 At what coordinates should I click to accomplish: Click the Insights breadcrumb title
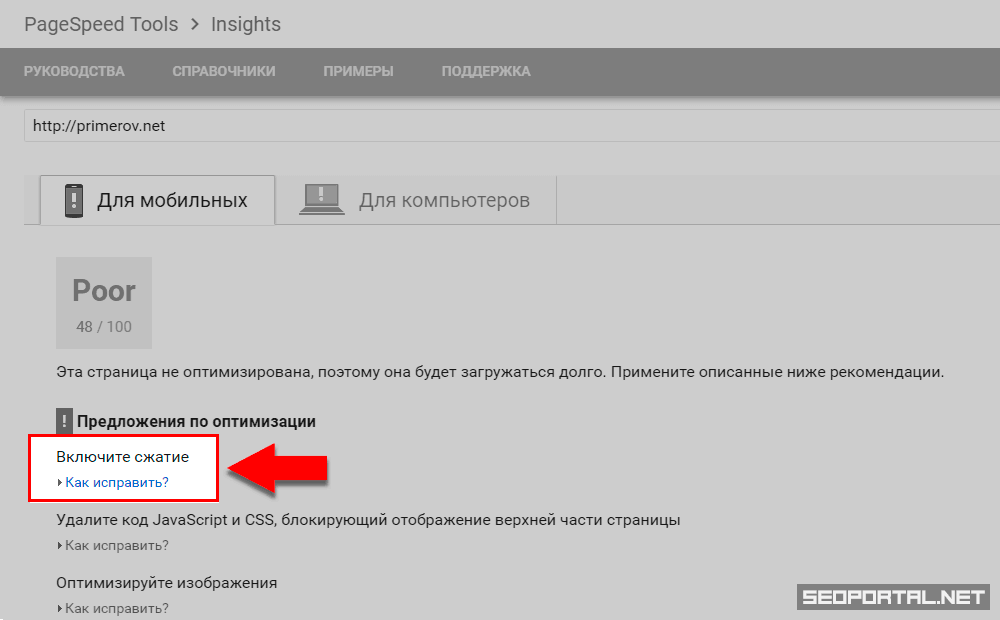pyautogui.click(x=246, y=24)
